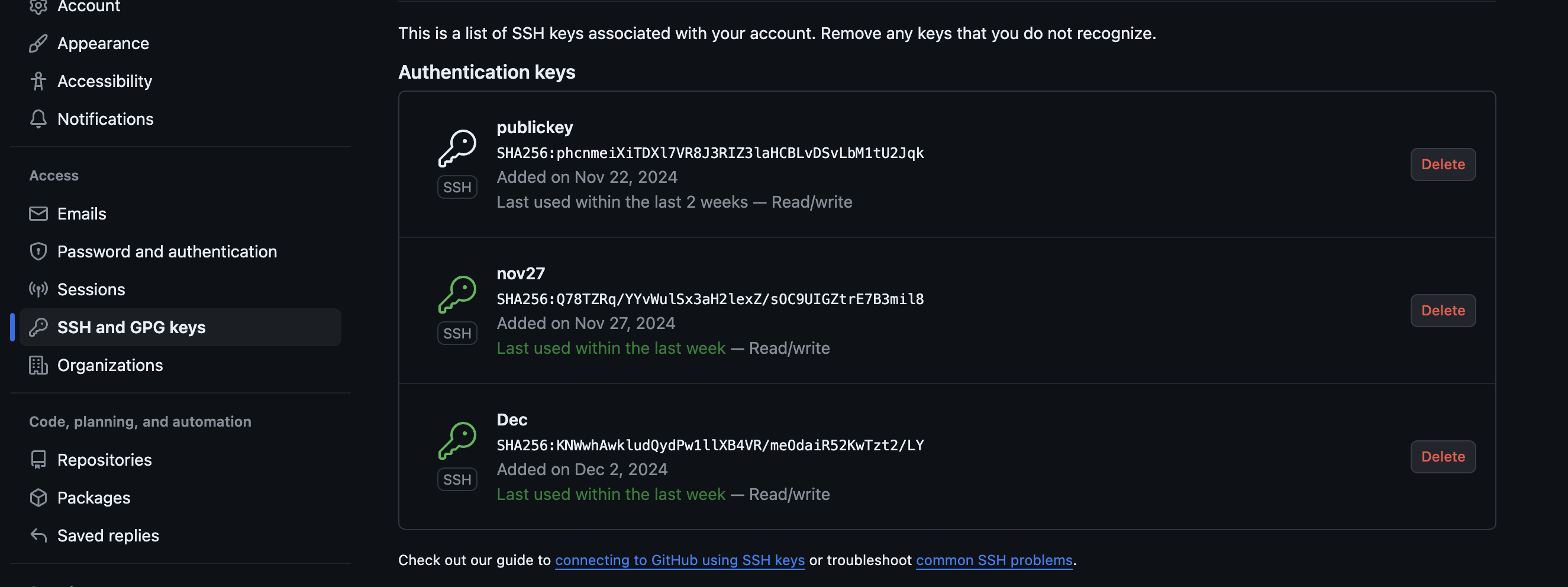Click the SSH badge under Dec key icon
Screen dimensions: 1568x587
tap(457, 479)
